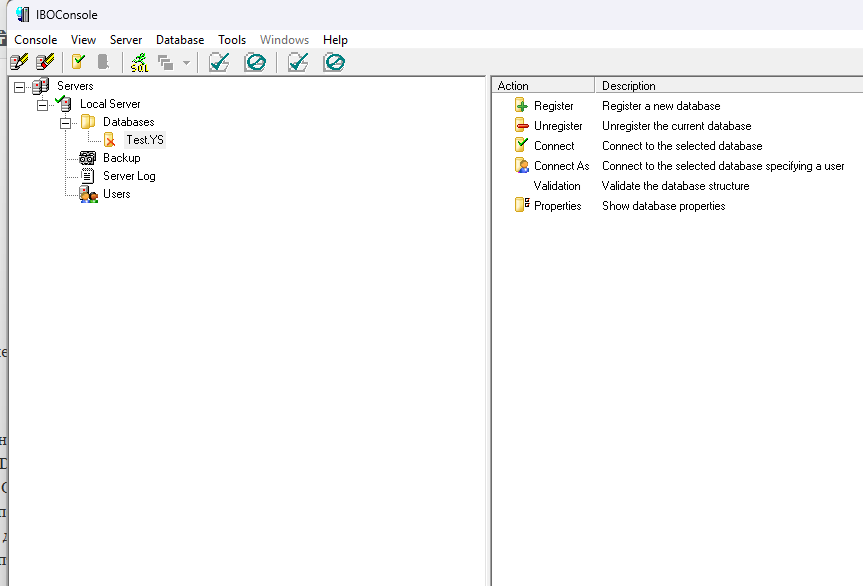863x586 pixels.
Task: Collapse the Servers root node
Action: click(x=19, y=87)
